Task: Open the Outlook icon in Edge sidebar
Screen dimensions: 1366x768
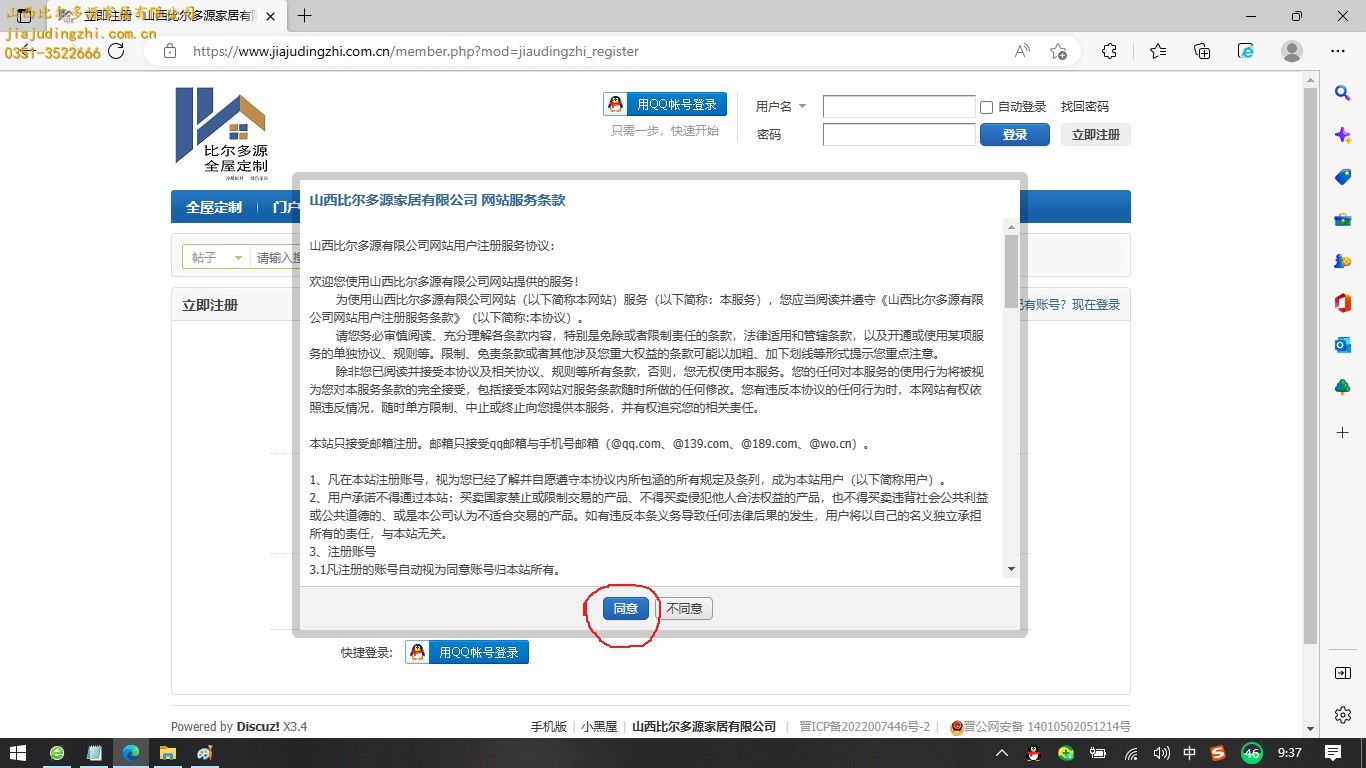Action: pos(1343,345)
